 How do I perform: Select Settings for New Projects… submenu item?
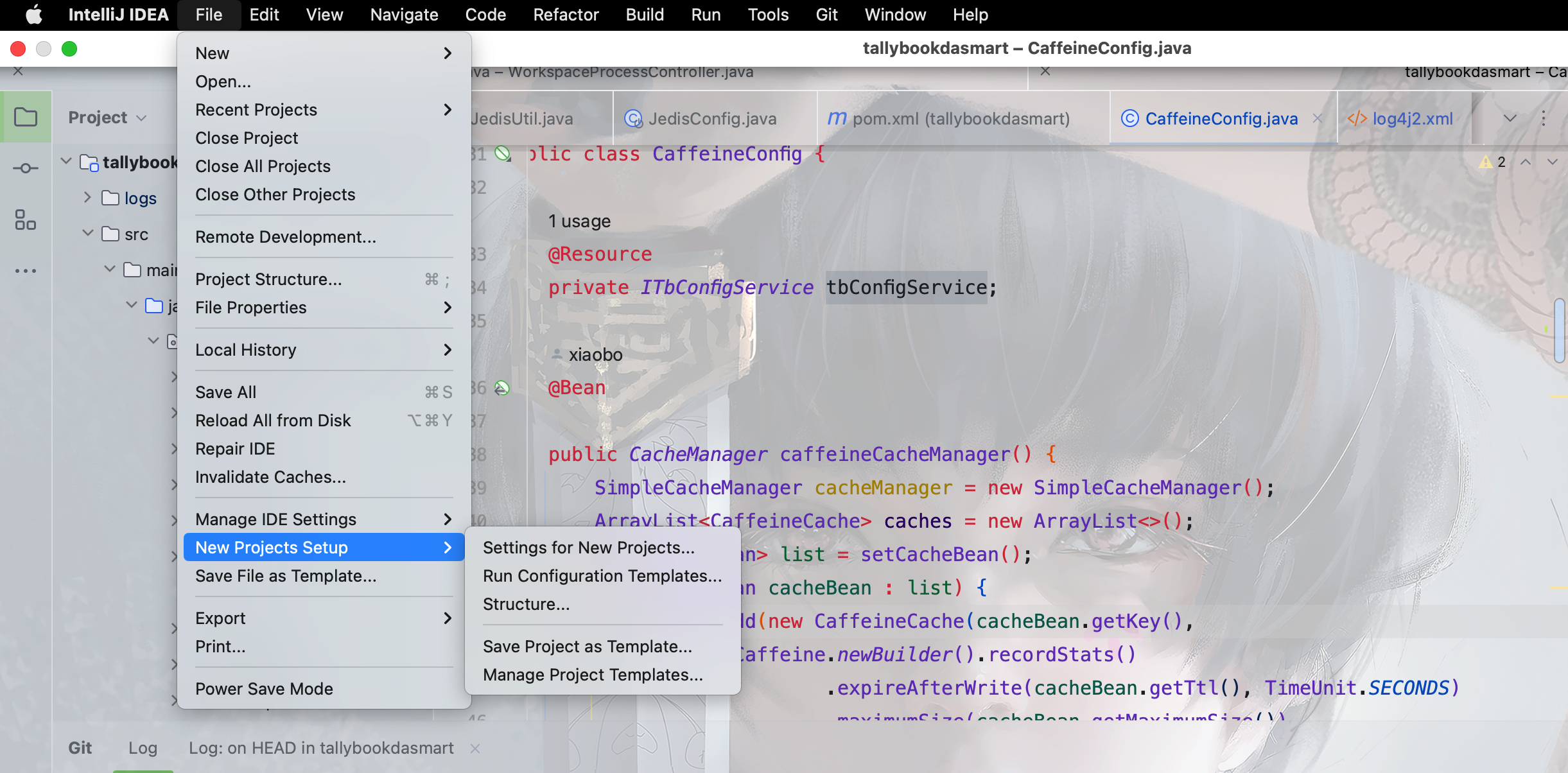pos(588,548)
